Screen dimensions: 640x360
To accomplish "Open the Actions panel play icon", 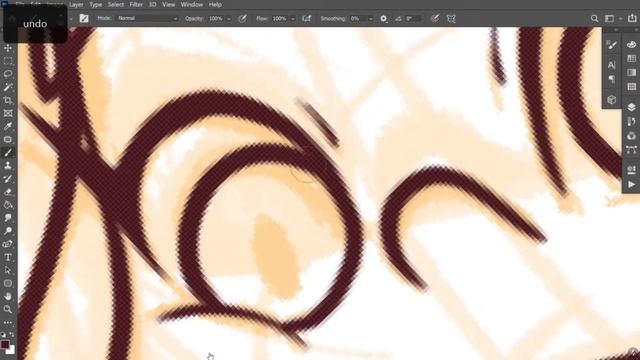I will point(631,184).
